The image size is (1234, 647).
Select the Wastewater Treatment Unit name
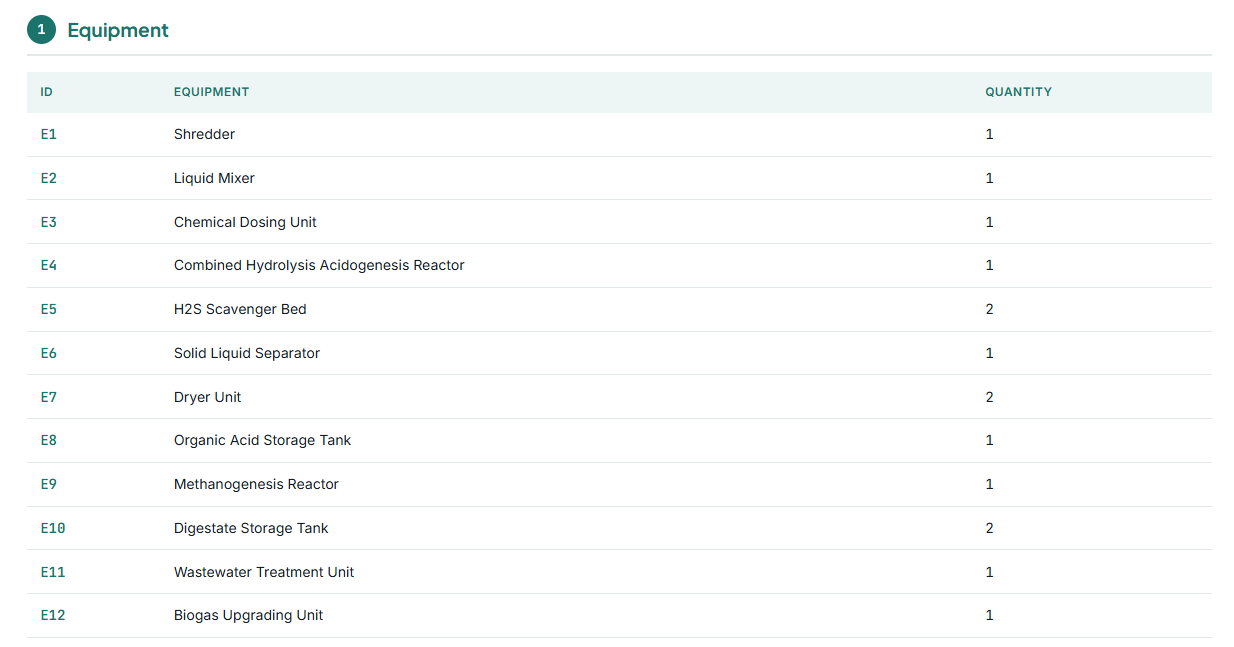tap(264, 572)
